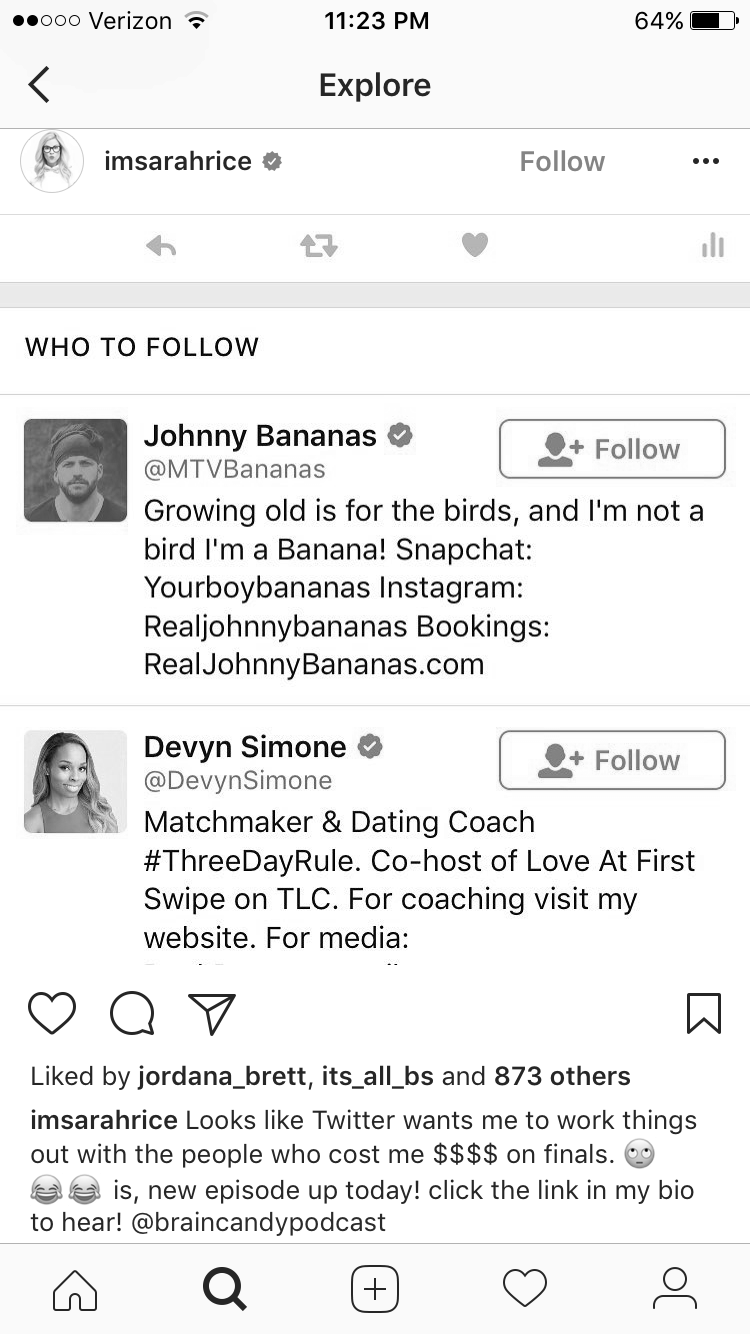The image size is (750, 1334).
Task: Open the Profile tab icon
Action: [x=675, y=1289]
